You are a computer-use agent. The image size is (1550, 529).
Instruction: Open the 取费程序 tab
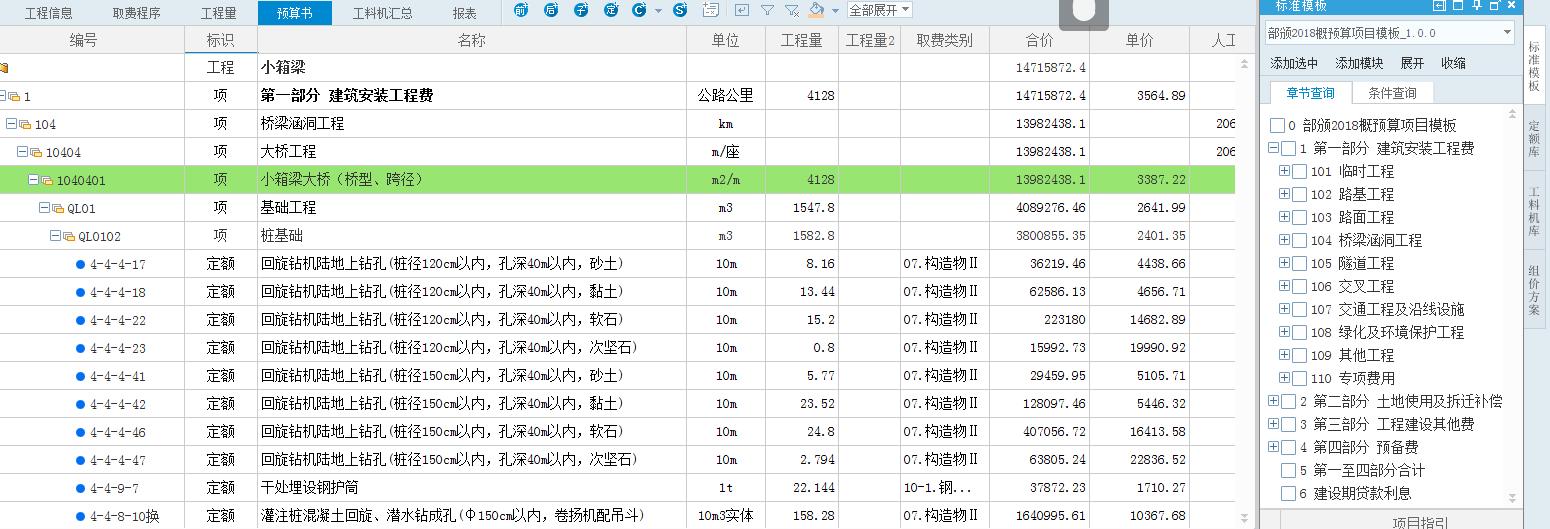point(136,13)
